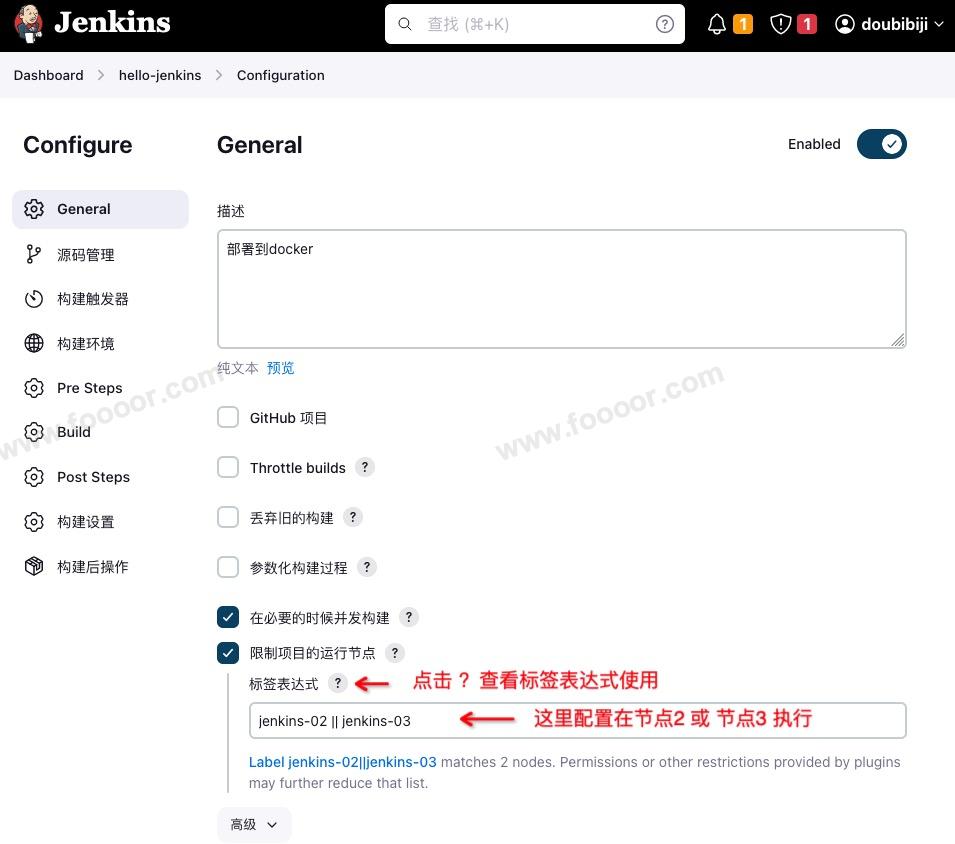This screenshot has height=844, width=955.
Task: Select 源码管理 in the sidebar
Action: (86, 255)
